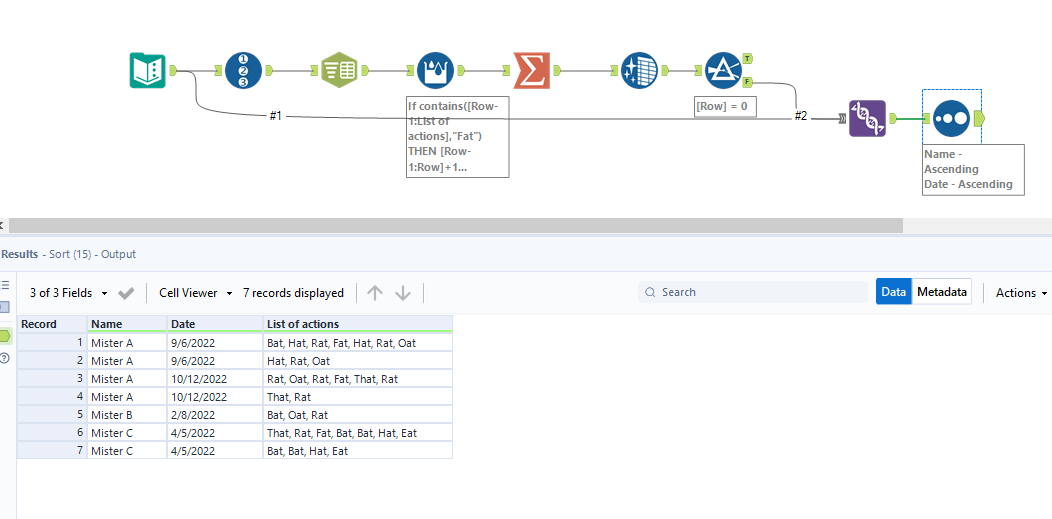Click the Record ID tool node
Image resolution: width=1052 pixels, height=519 pixels.
243,70
